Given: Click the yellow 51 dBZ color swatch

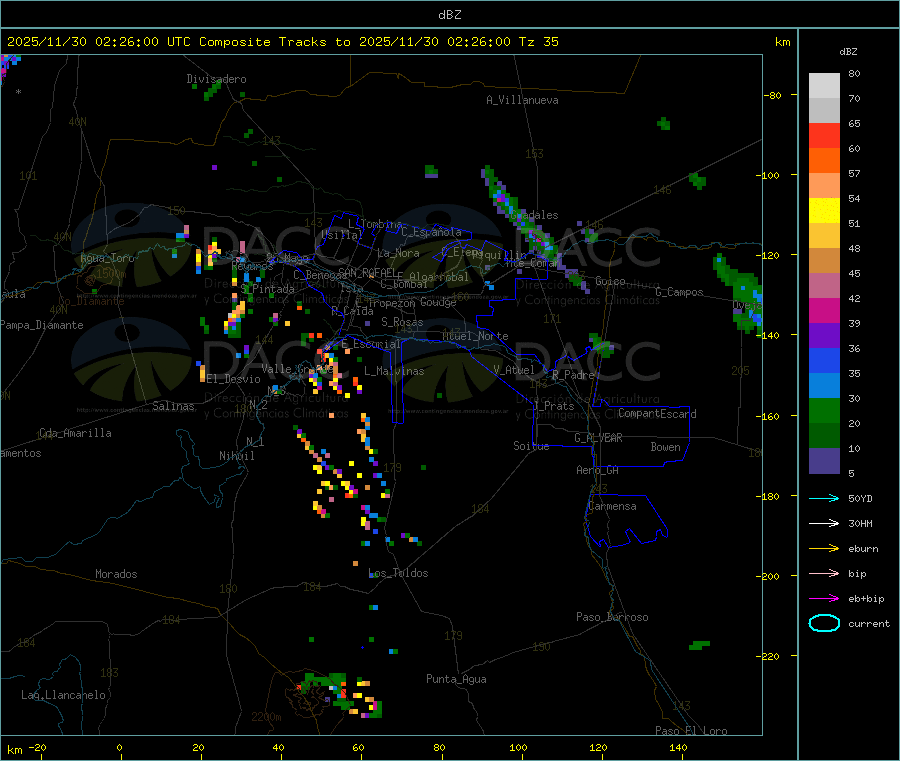Looking at the screenshot, I should [824, 211].
